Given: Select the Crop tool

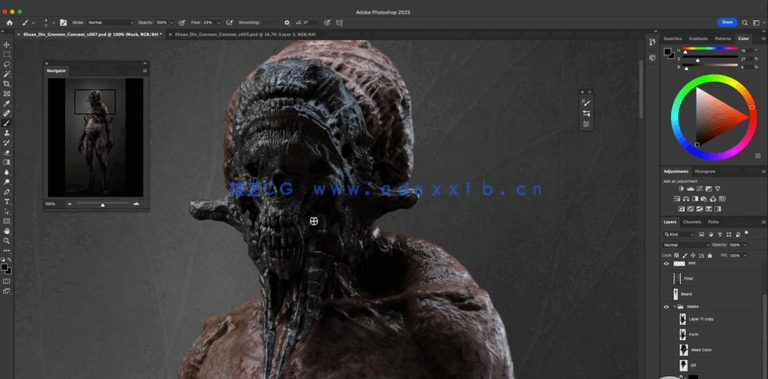Looking at the screenshot, I should click(x=7, y=84).
